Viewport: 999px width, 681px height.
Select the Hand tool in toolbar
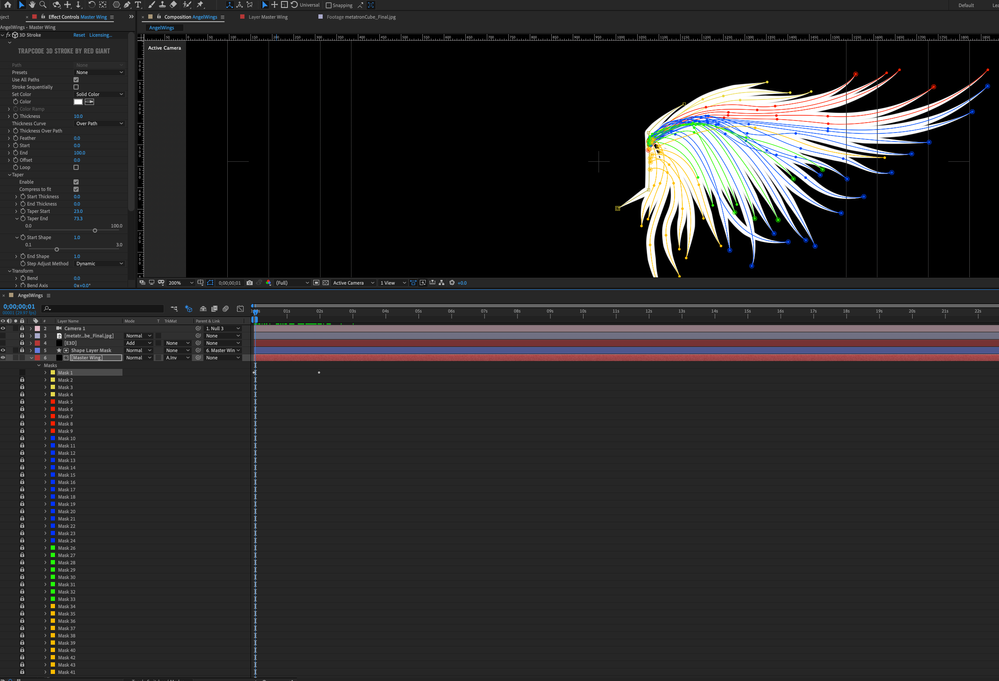pyautogui.click(x=32, y=5)
